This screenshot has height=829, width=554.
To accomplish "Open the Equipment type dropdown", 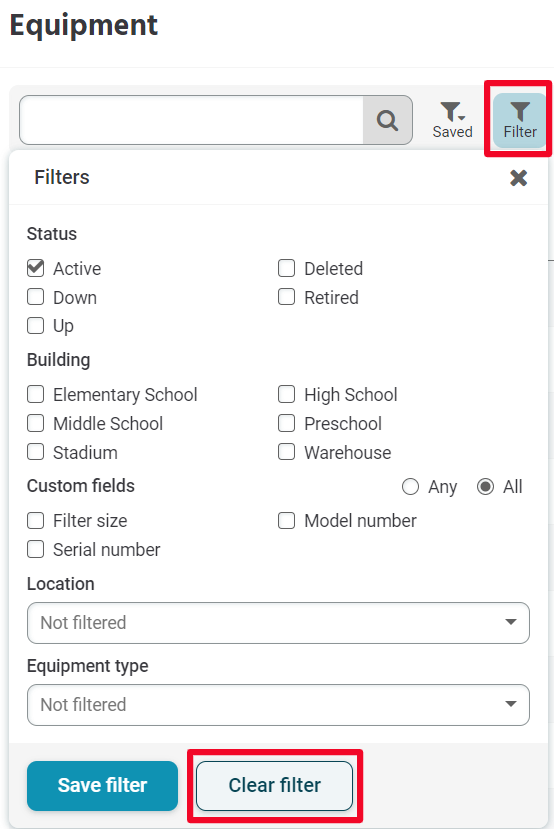I will (278, 705).
